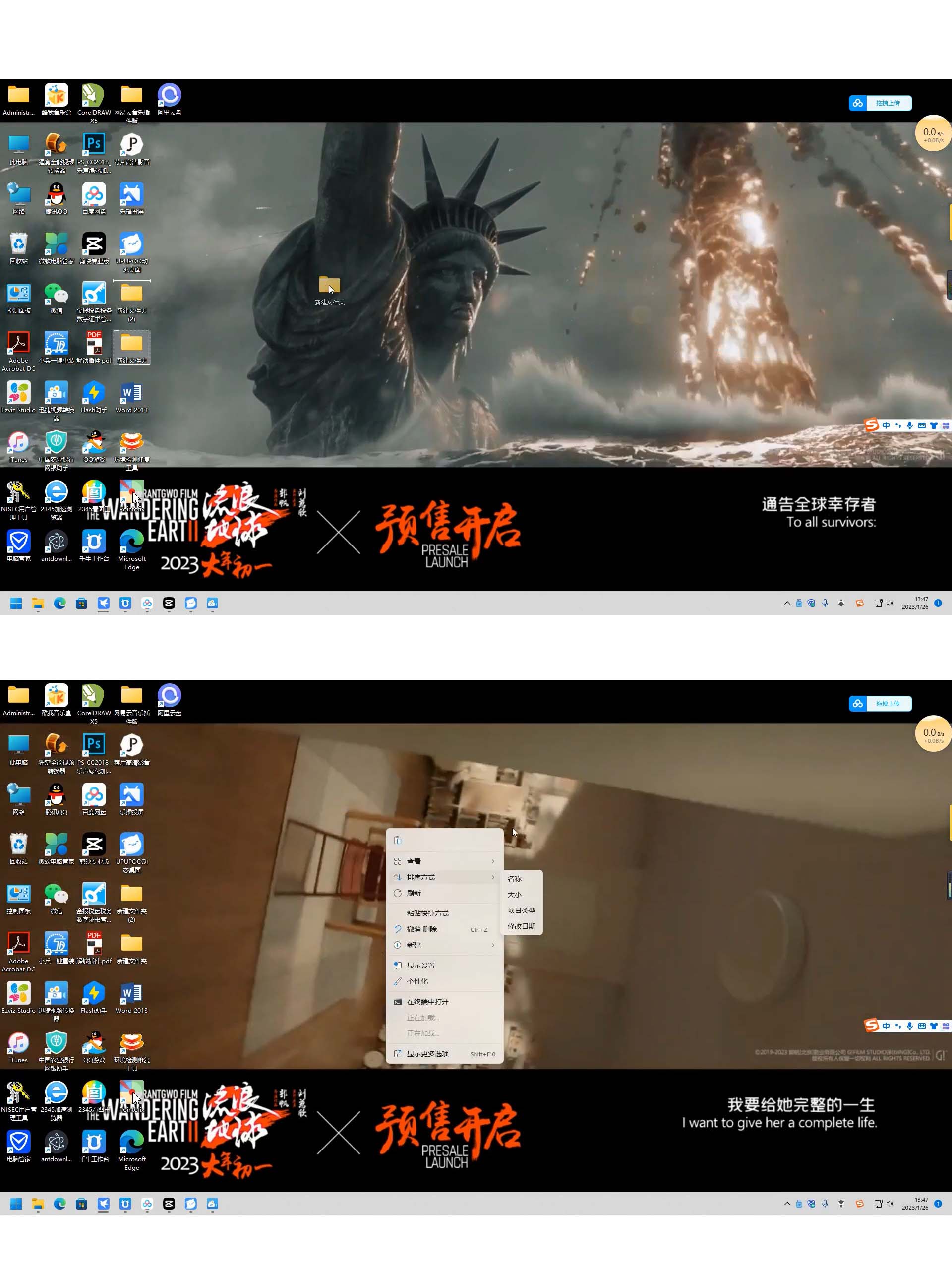Open File Explorer on the upper taskbar
The height and width of the screenshot is (1271, 952).
pos(38,603)
